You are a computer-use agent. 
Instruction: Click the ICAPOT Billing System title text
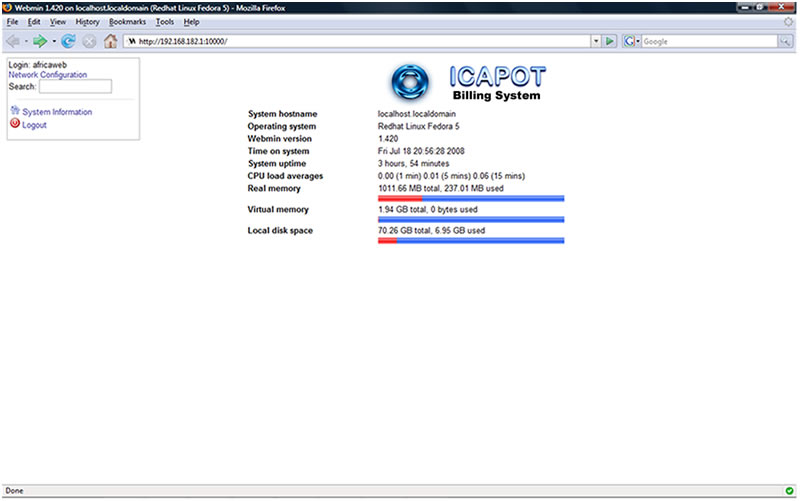(497, 83)
